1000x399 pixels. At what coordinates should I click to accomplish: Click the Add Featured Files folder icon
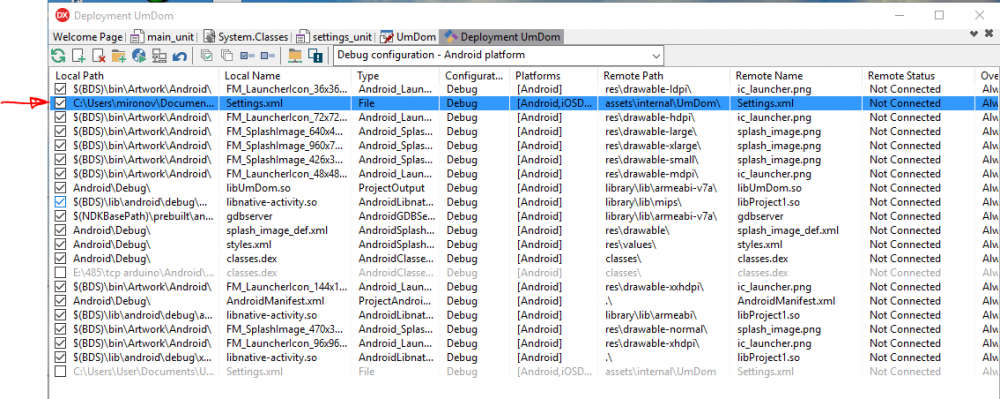pyautogui.click(x=119, y=56)
